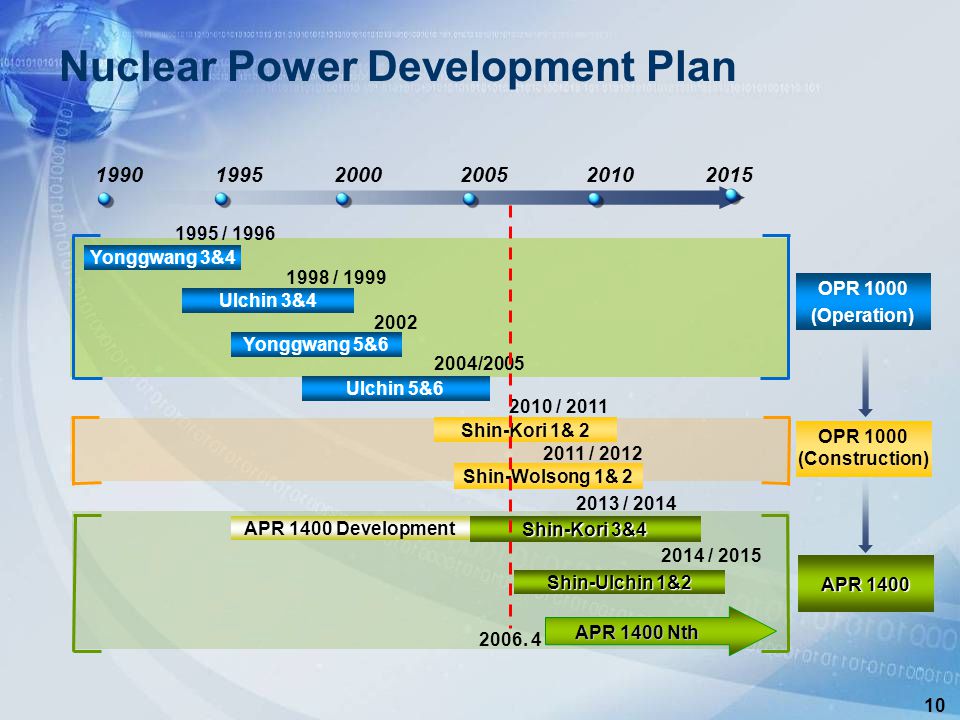Click the arrow between Operation and Construction boxes
This screenshot has width=960, height=720.
coord(865,380)
